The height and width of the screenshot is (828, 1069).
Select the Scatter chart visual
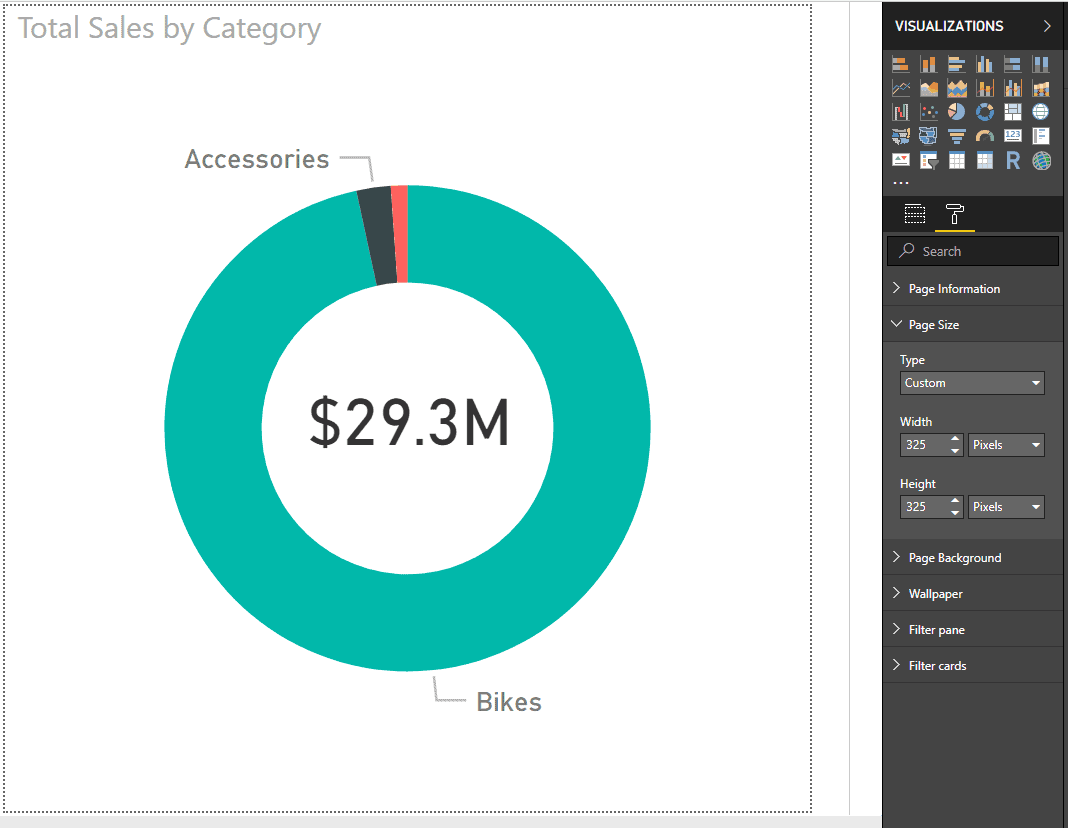pyautogui.click(x=929, y=112)
